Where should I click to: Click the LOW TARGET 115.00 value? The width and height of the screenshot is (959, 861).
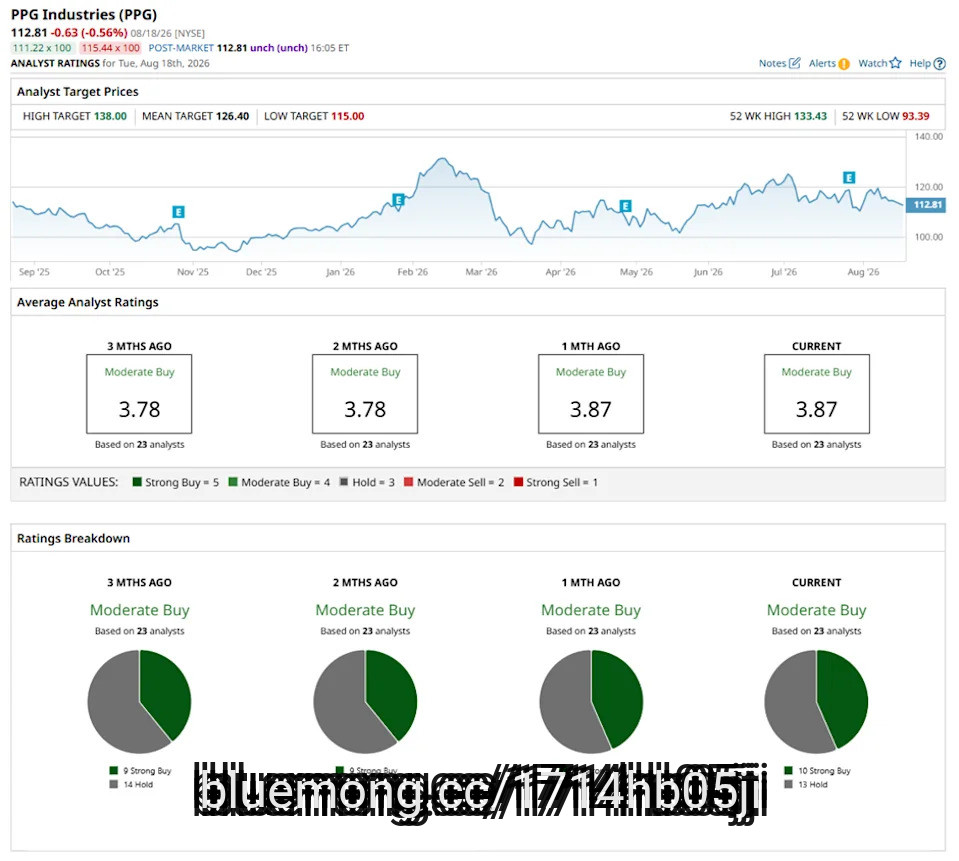tap(347, 116)
